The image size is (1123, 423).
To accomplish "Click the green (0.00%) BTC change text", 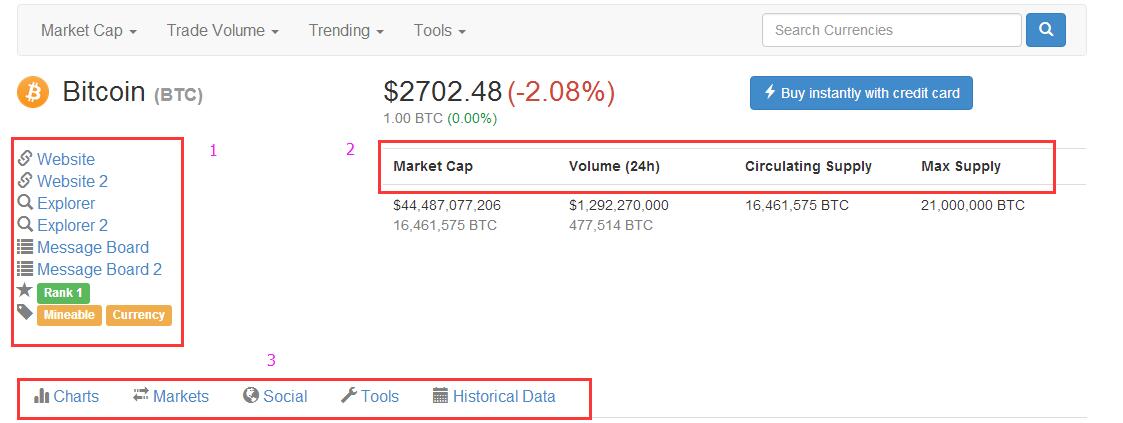I will pos(471,118).
